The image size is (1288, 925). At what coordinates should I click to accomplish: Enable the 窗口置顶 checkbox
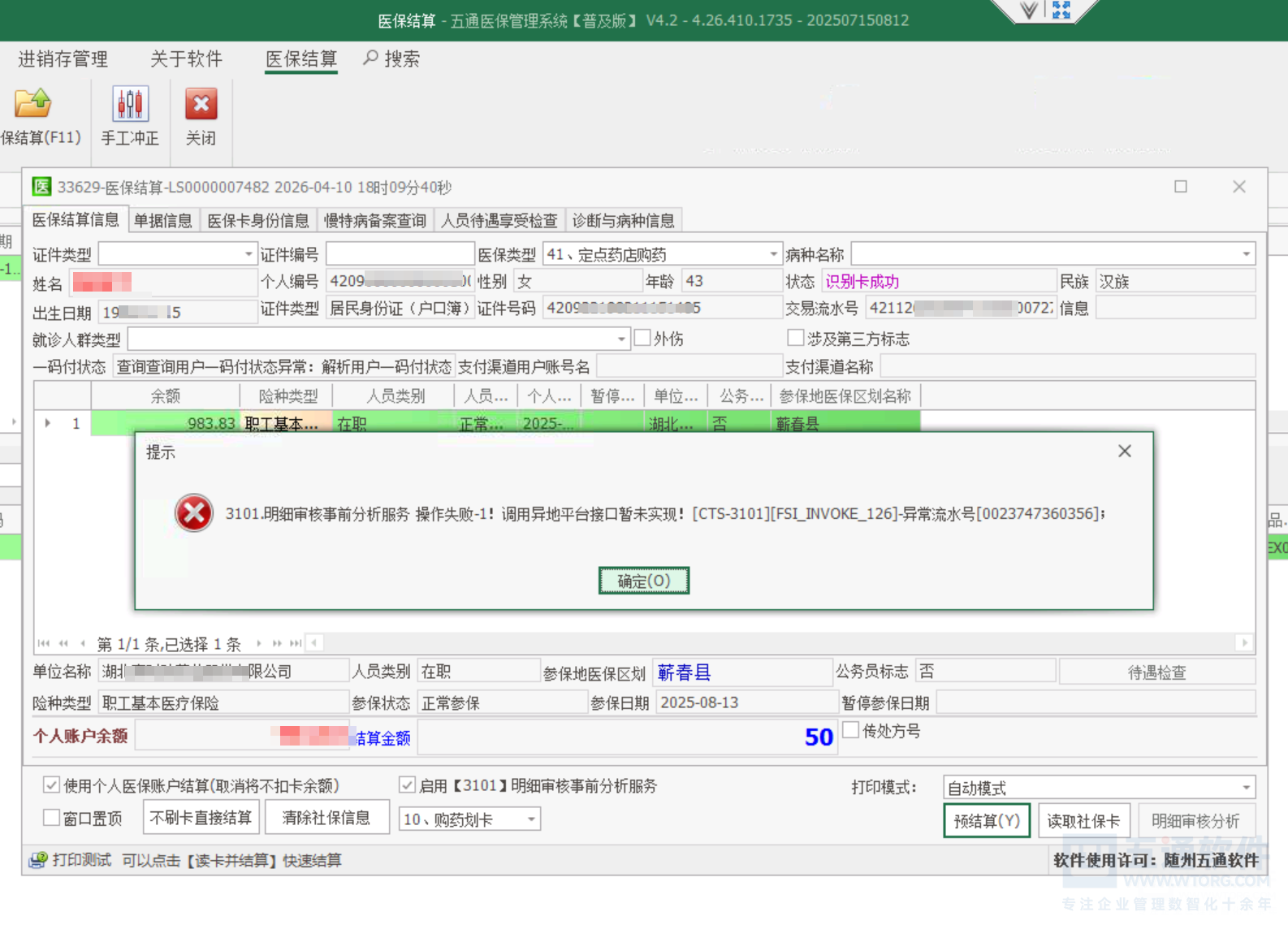pos(51,818)
